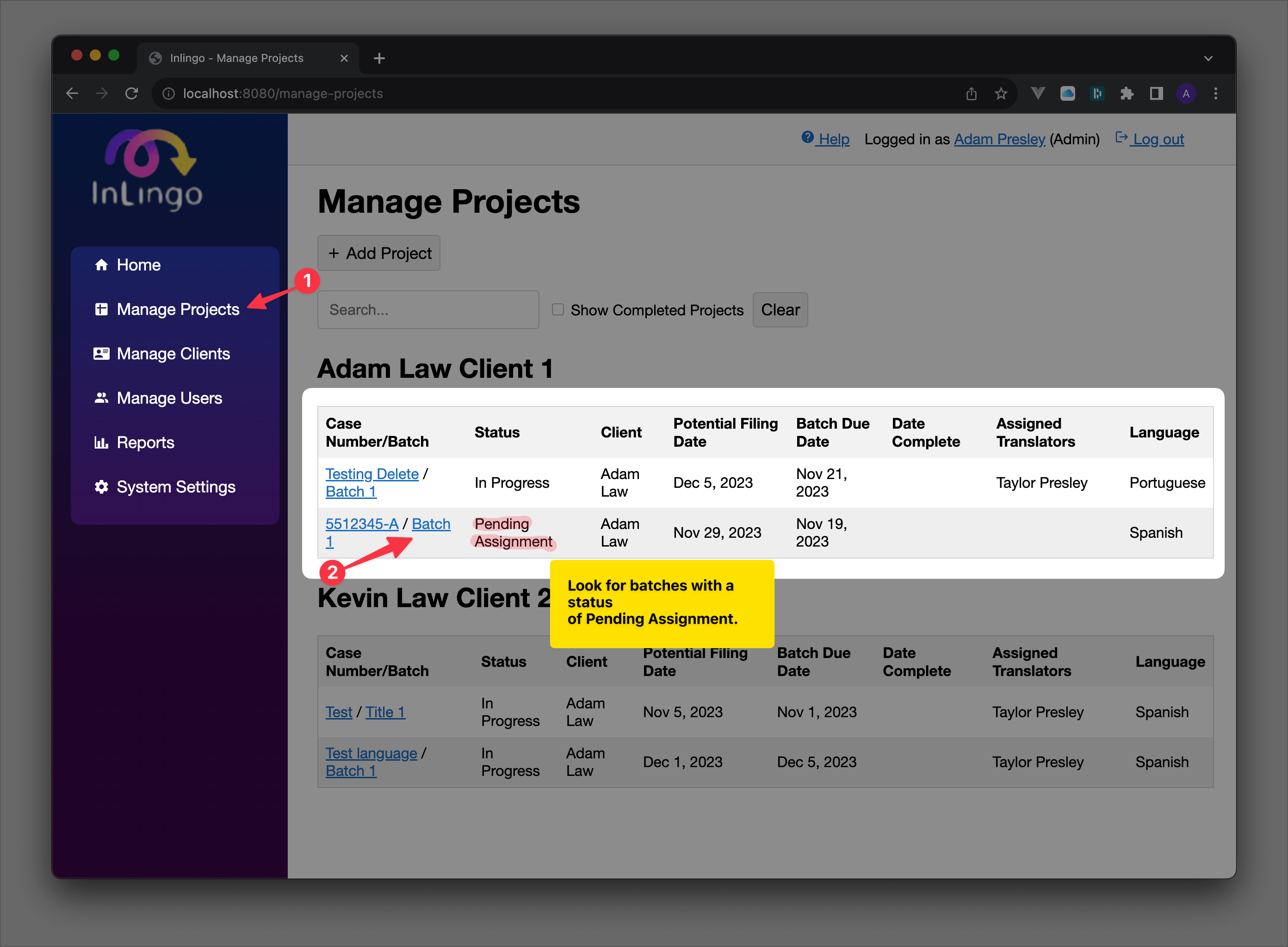Open Manage Users via its people icon
The image size is (1288, 947).
point(101,397)
